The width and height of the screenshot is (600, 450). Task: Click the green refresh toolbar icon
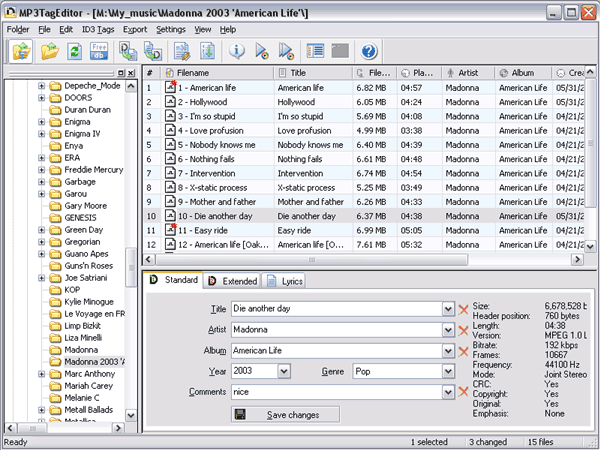click(x=75, y=51)
